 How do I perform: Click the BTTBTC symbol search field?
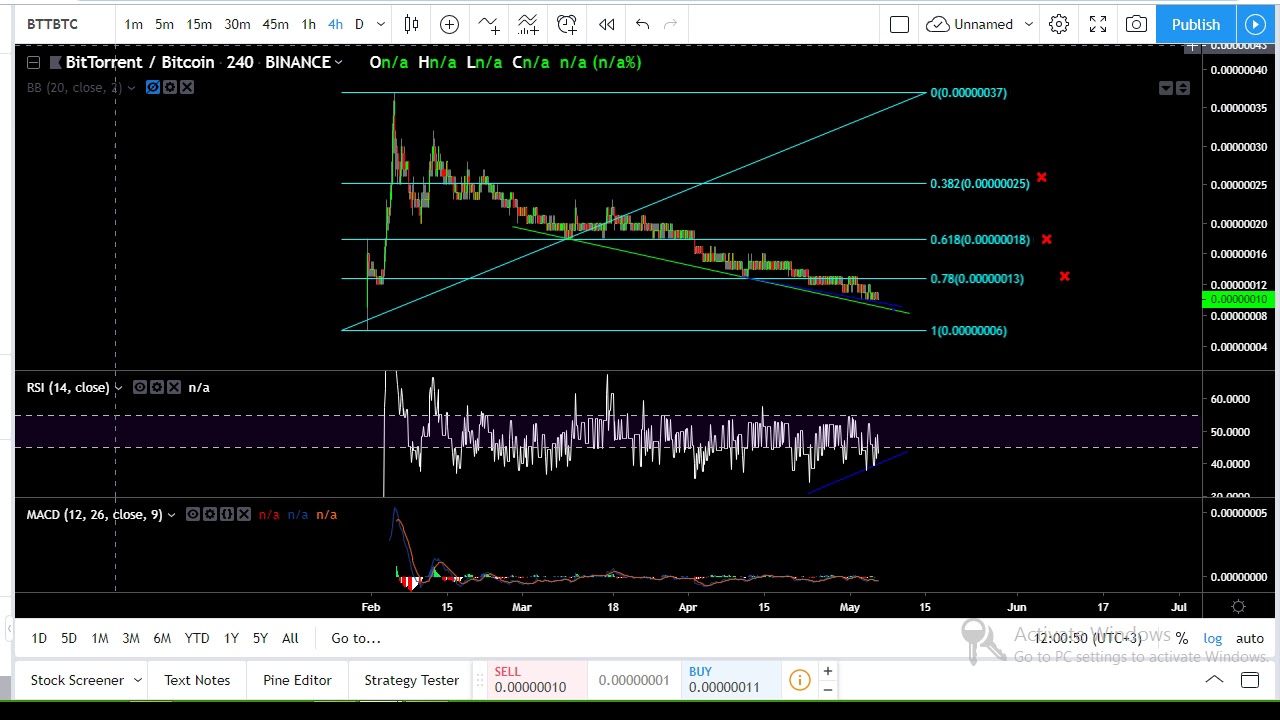click(64, 24)
